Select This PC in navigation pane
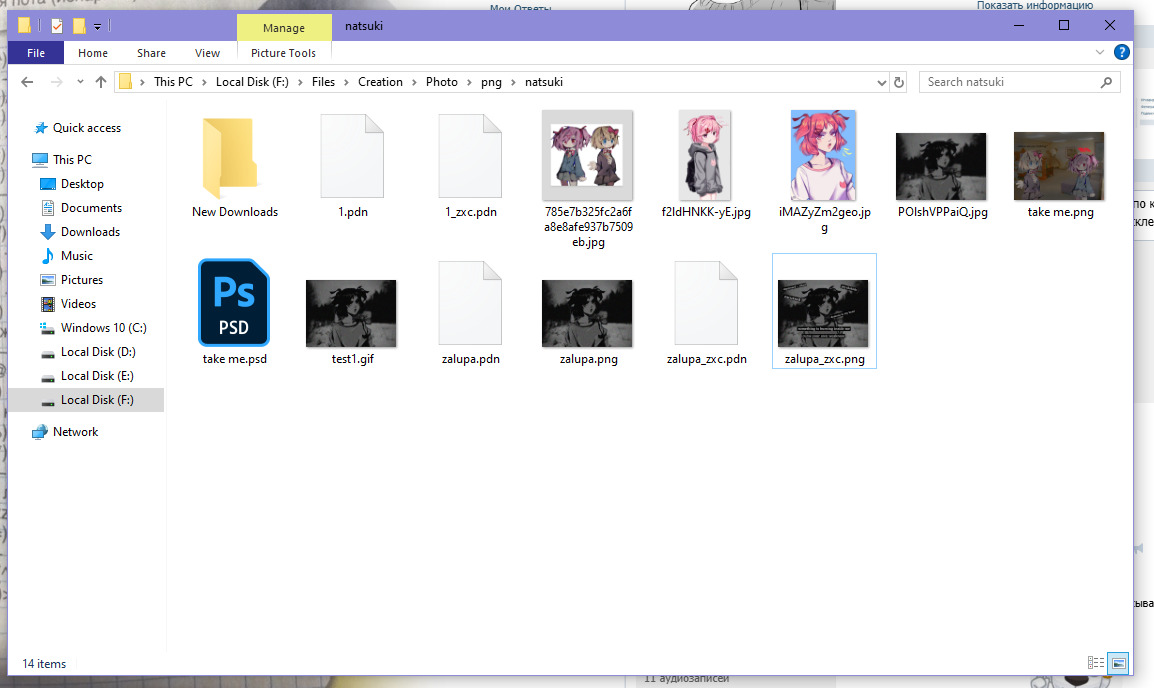 (72, 160)
